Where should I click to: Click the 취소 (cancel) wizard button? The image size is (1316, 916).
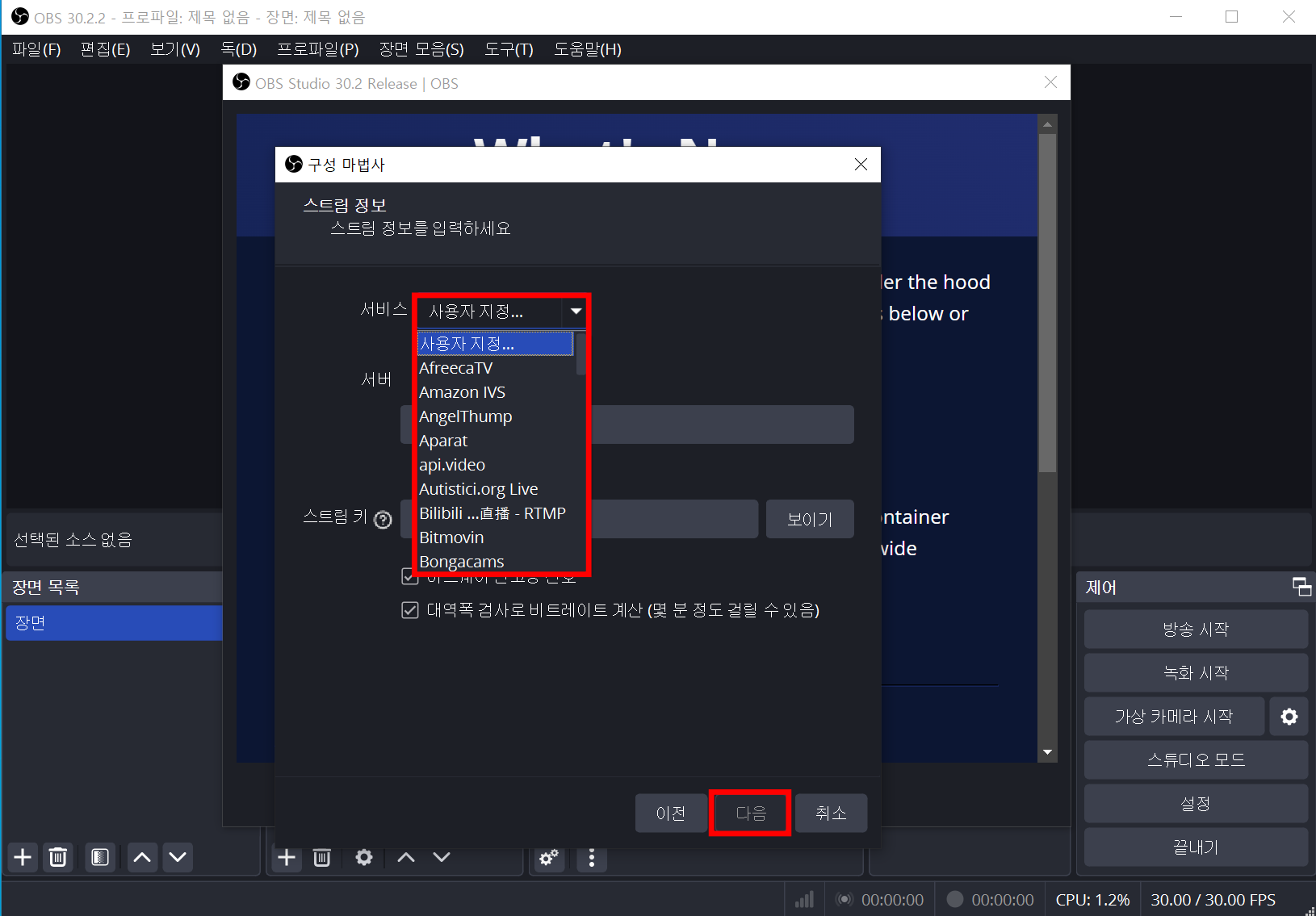[x=831, y=813]
